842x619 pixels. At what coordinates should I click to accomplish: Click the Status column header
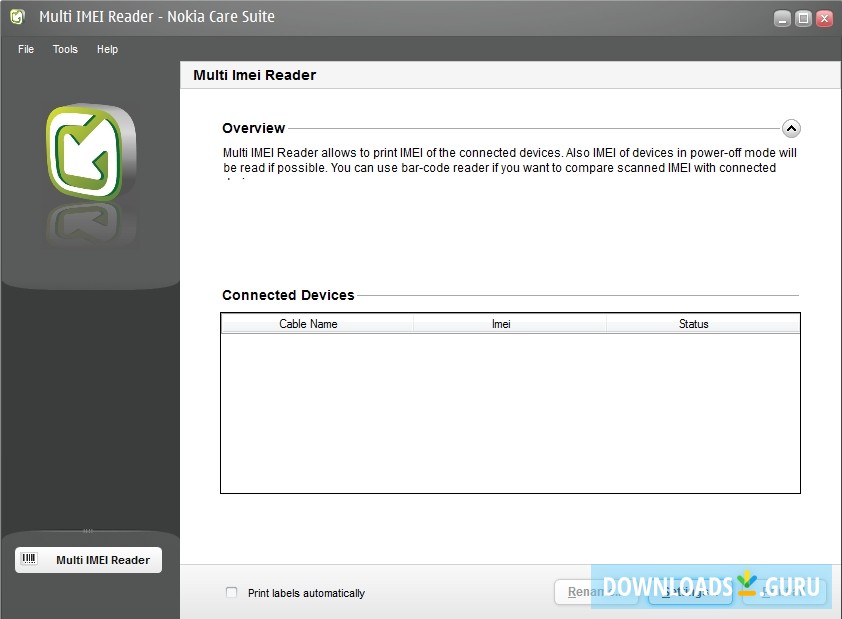(x=693, y=324)
